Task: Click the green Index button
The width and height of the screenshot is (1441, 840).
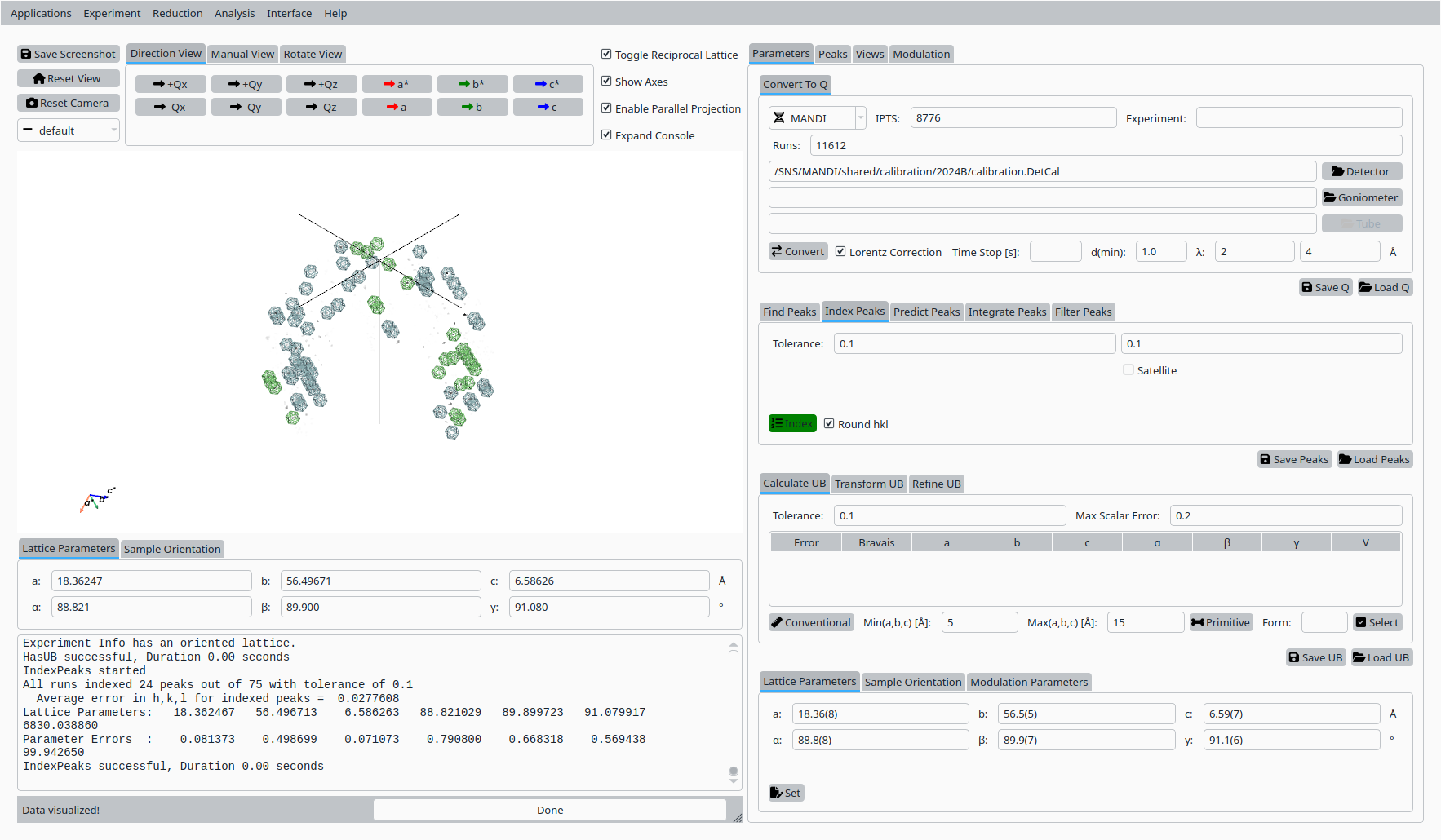Action: (791, 423)
